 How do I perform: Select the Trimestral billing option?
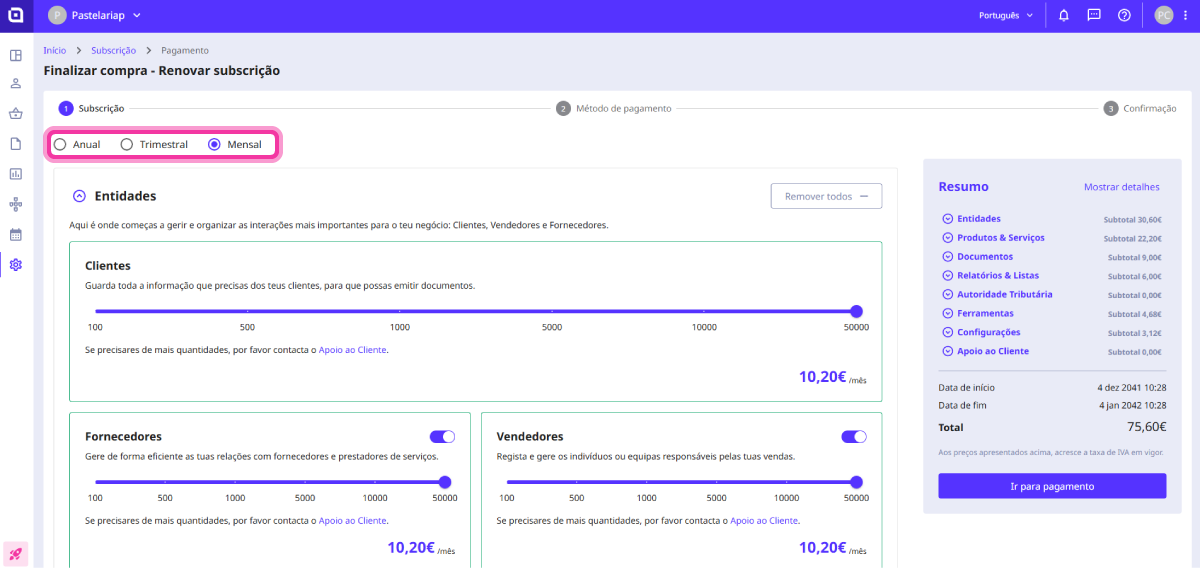coord(127,144)
